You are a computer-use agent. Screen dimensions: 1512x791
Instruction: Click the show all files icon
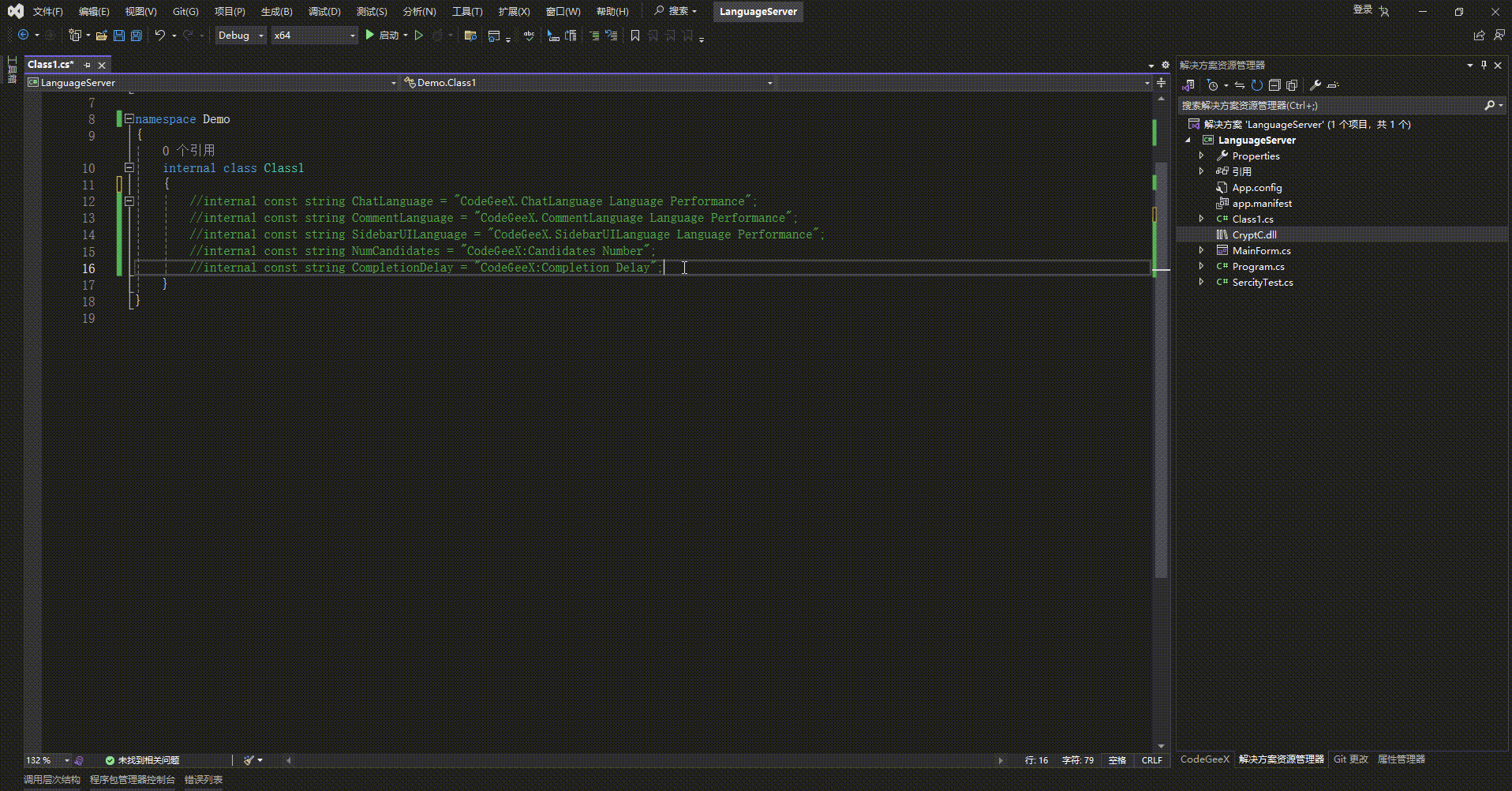(x=1292, y=85)
